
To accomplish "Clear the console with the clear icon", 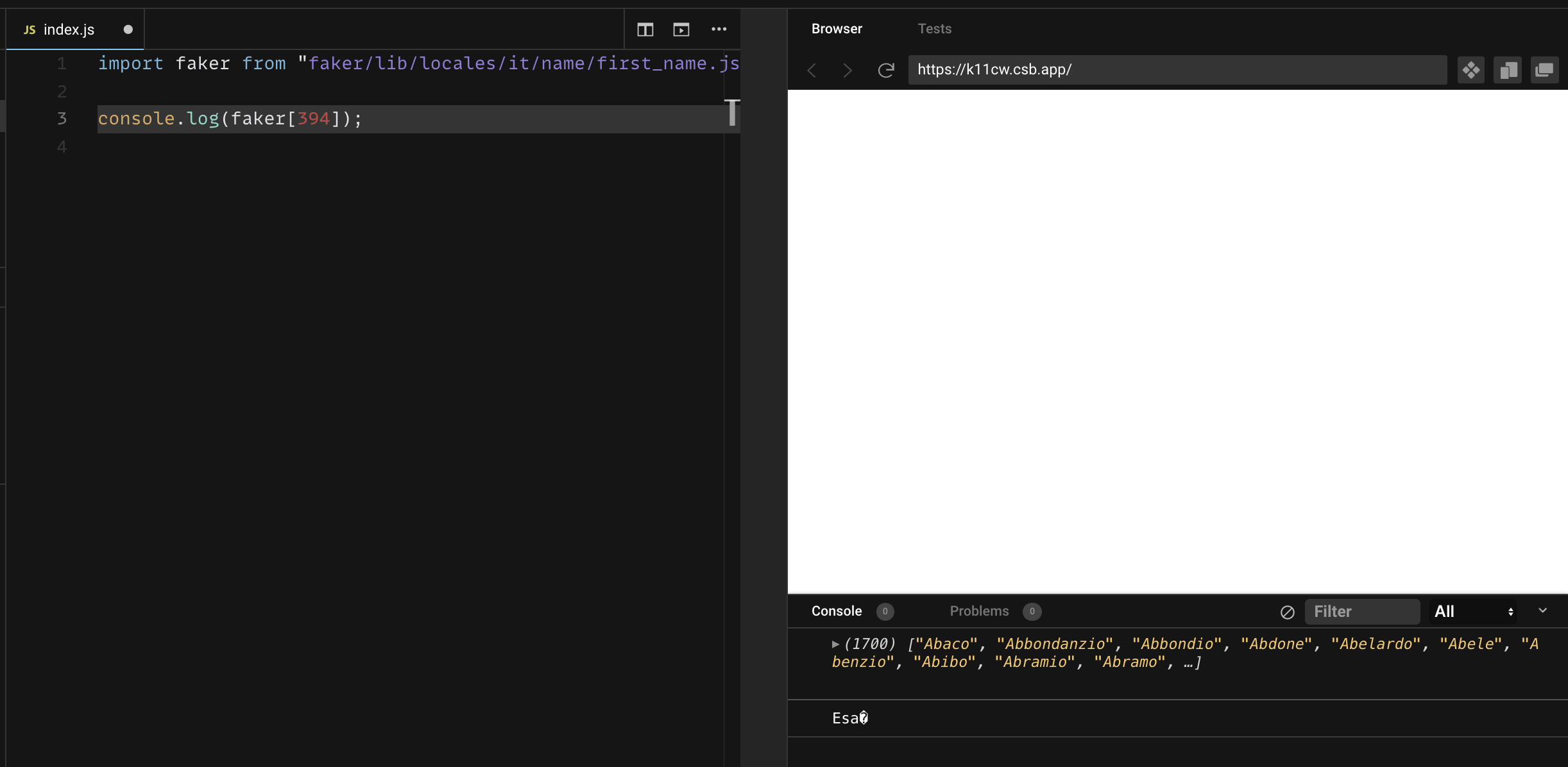I will click(x=1286, y=611).
